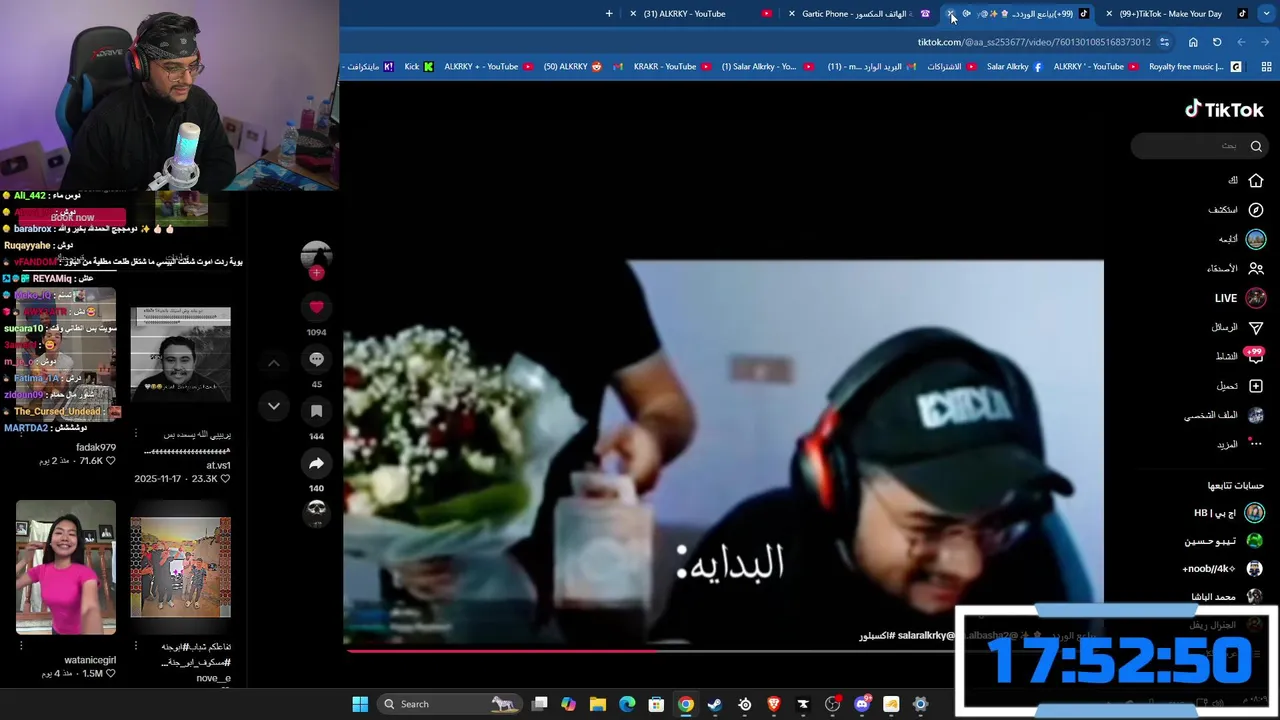Reload the page
Screen dimensions: 1280x720
tap(1217, 42)
